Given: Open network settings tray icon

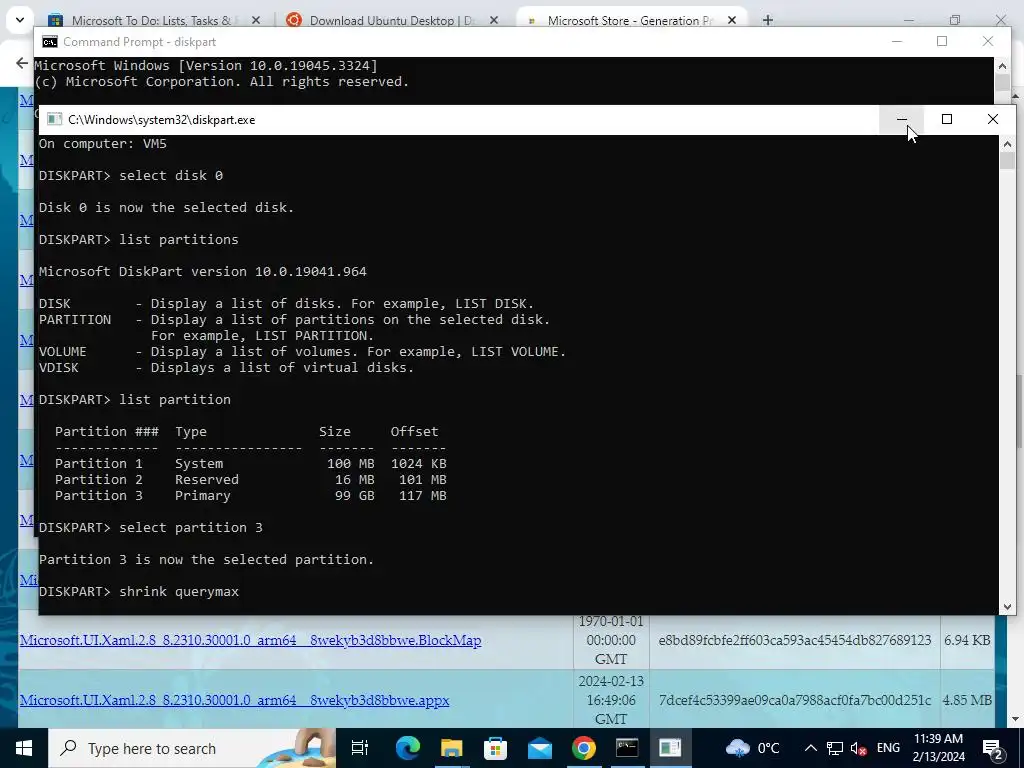Looking at the screenshot, I should point(835,748).
